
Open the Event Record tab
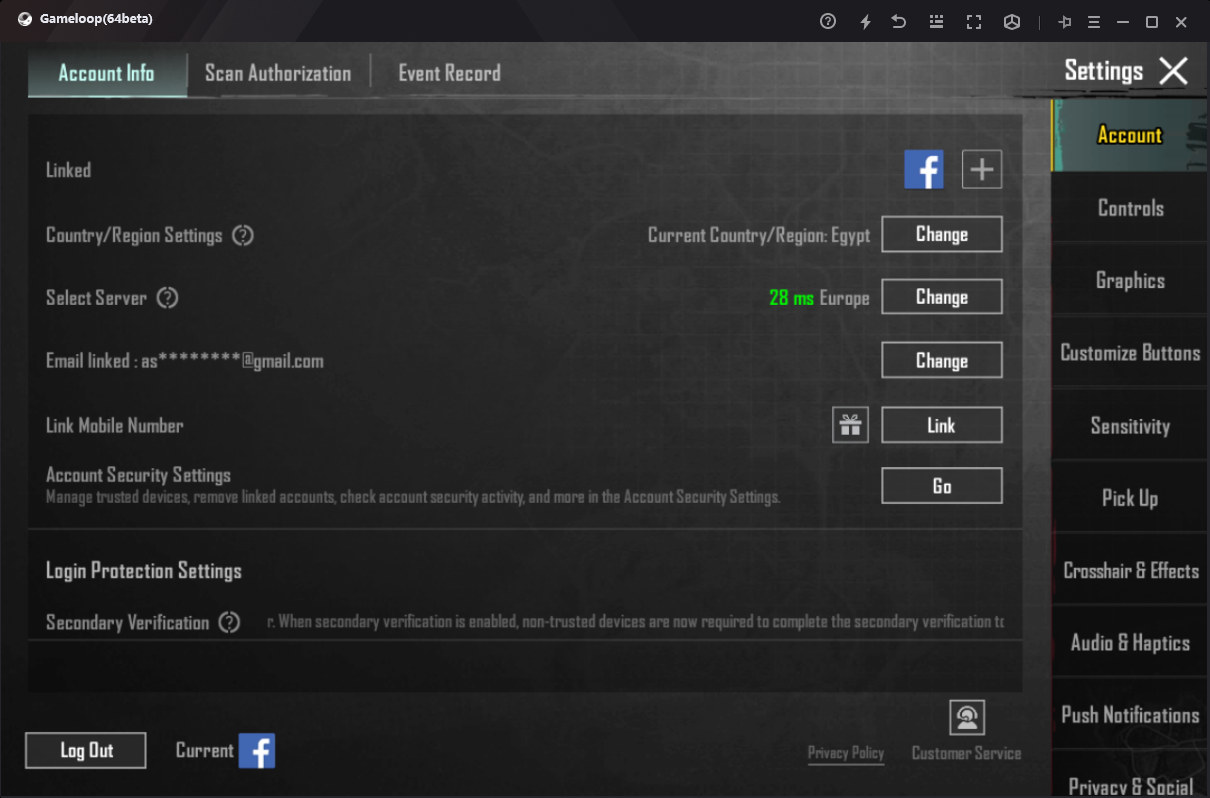[449, 73]
